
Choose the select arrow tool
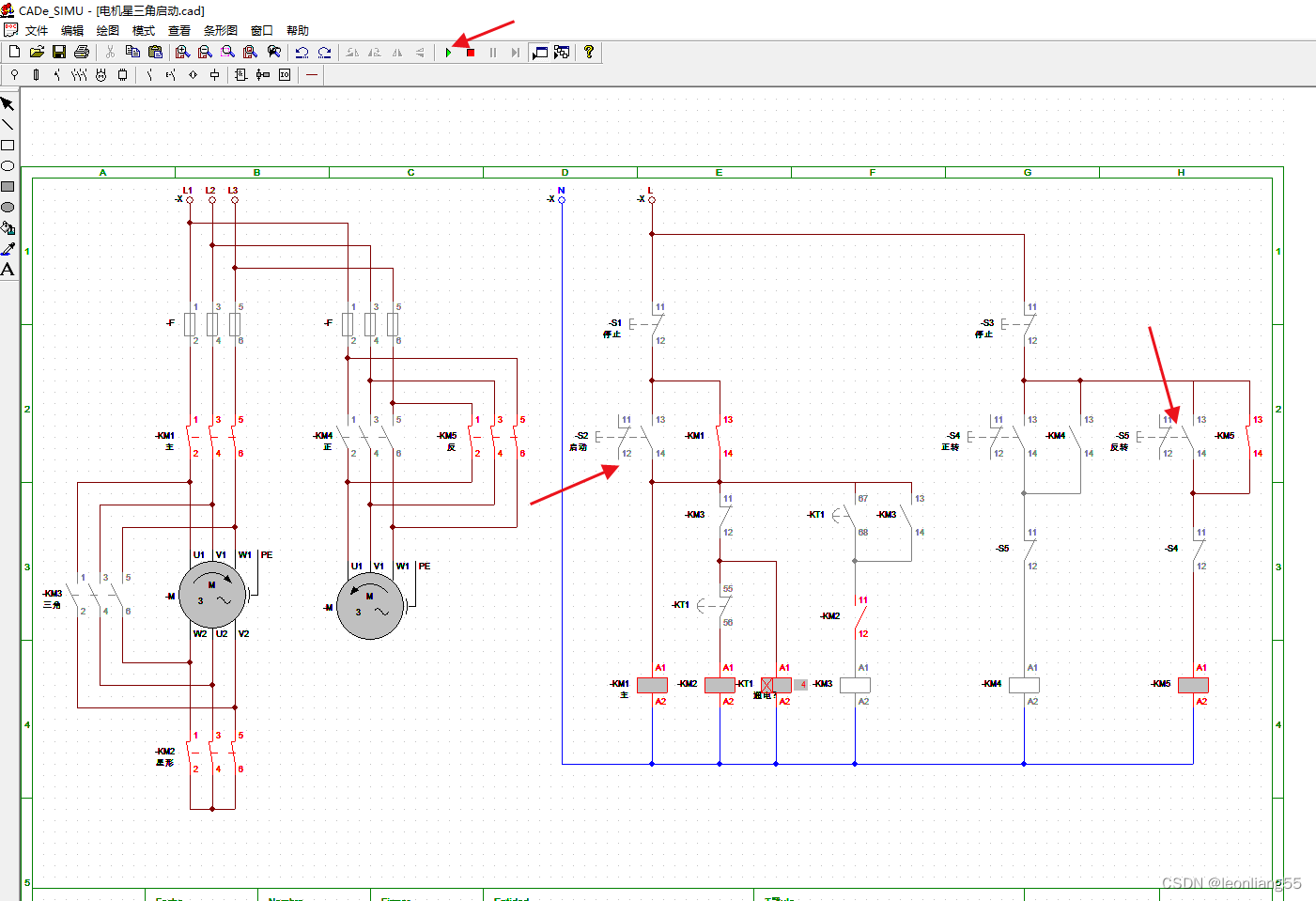(x=8, y=104)
